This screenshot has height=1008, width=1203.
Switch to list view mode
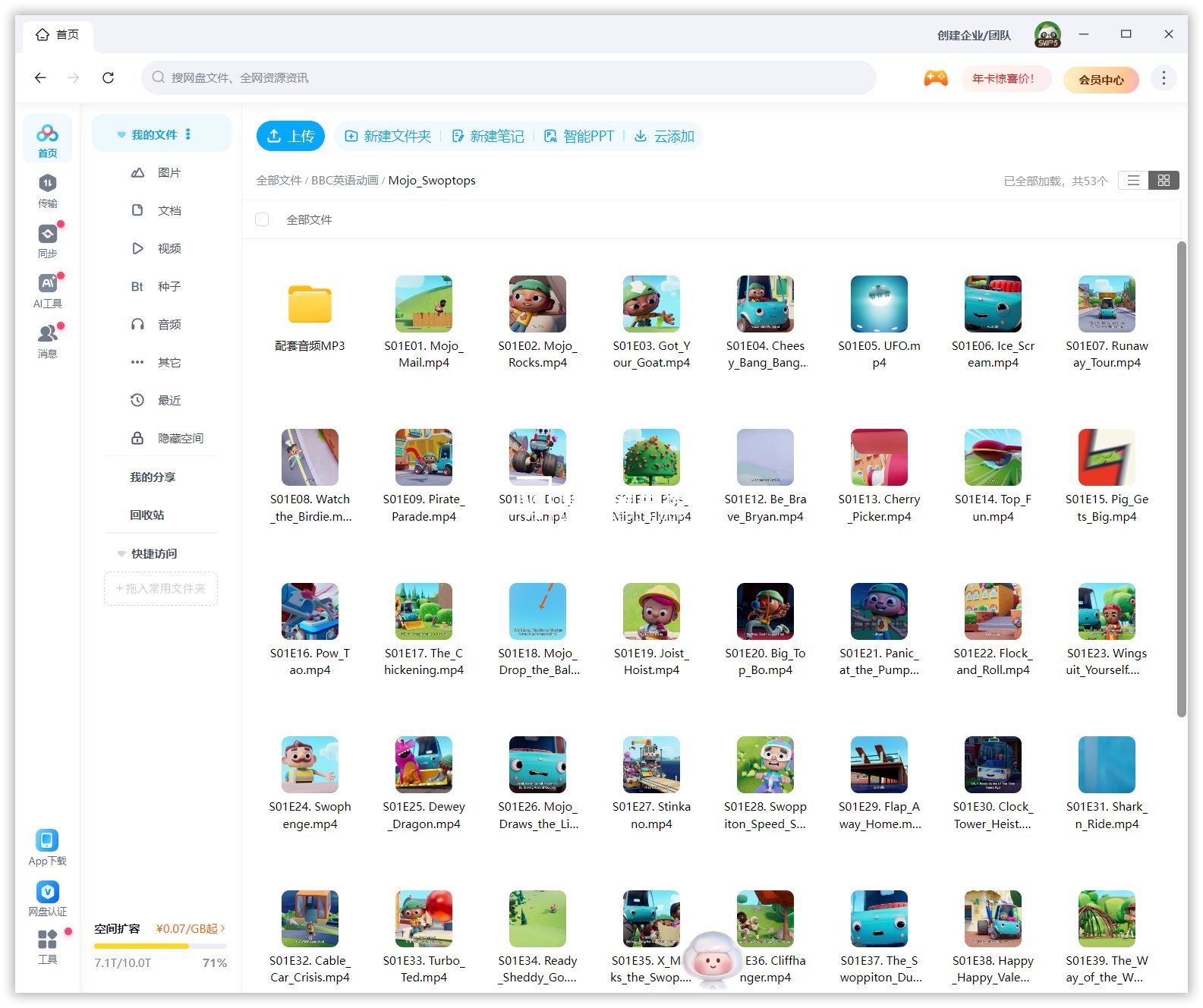click(x=1133, y=181)
